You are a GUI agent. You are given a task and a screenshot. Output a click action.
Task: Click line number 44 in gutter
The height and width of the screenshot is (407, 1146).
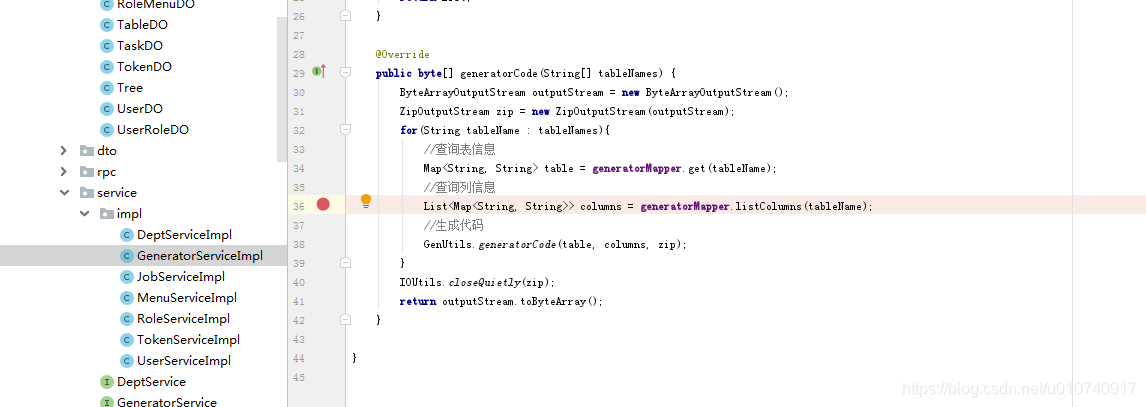tap(298, 359)
